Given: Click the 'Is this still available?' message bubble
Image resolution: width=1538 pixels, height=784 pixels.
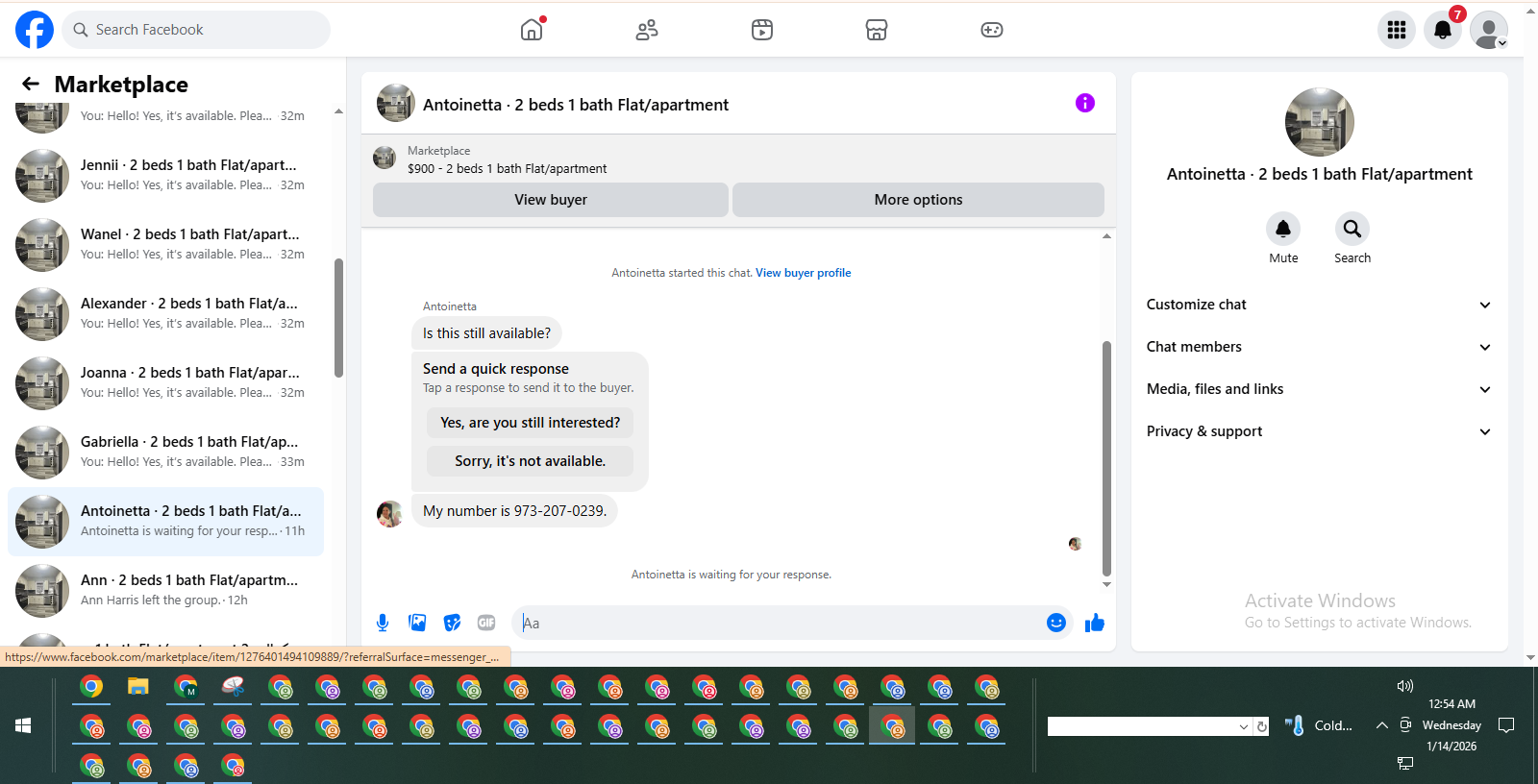Looking at the screenshot, I should (486, 333).
